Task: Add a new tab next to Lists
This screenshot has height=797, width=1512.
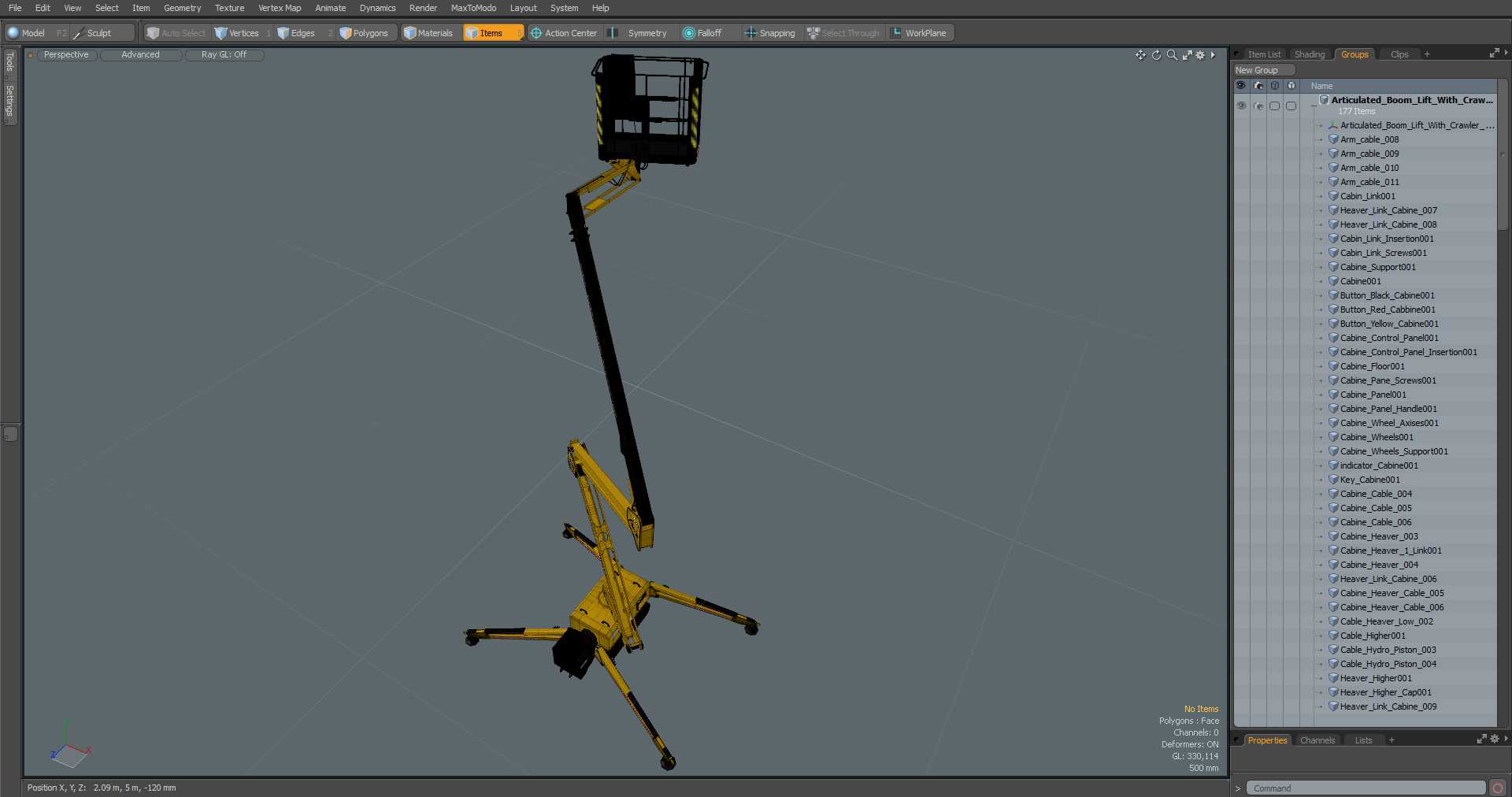Action: pos(1392,740)
